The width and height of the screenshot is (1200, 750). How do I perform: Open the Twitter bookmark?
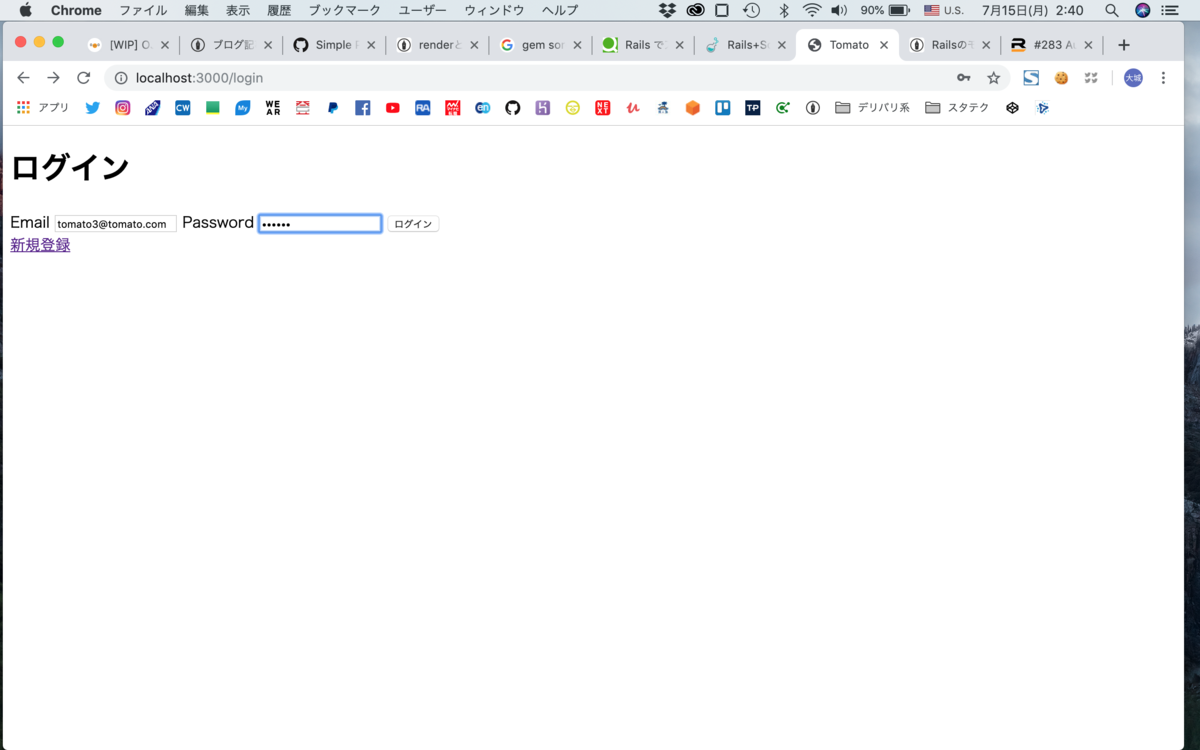(x=92, y=107)
